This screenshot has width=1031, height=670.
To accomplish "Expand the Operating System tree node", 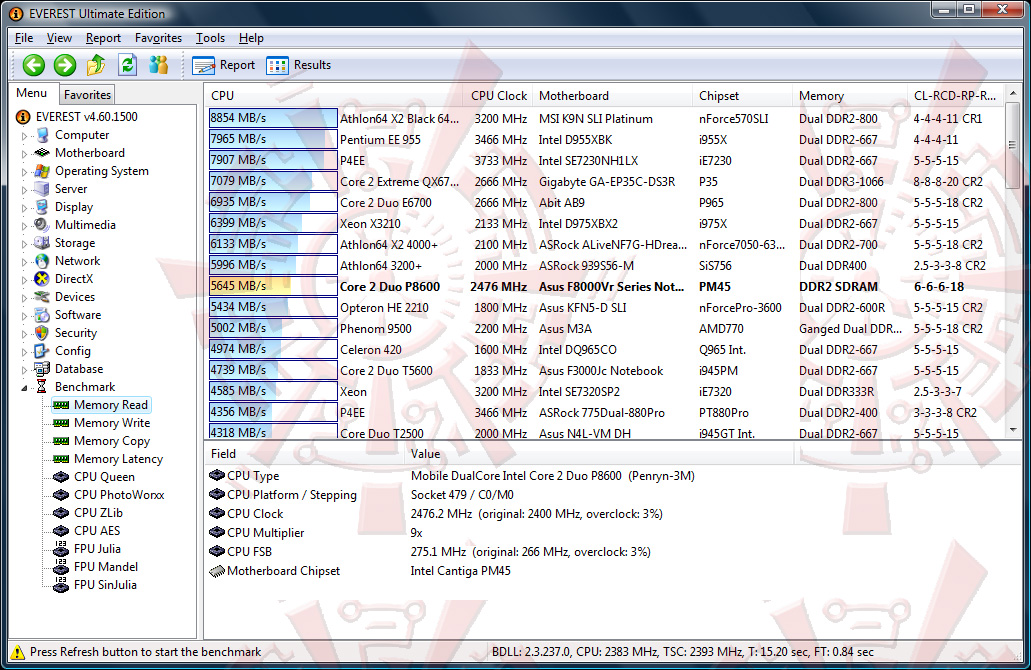I will [x=24, y=172].
